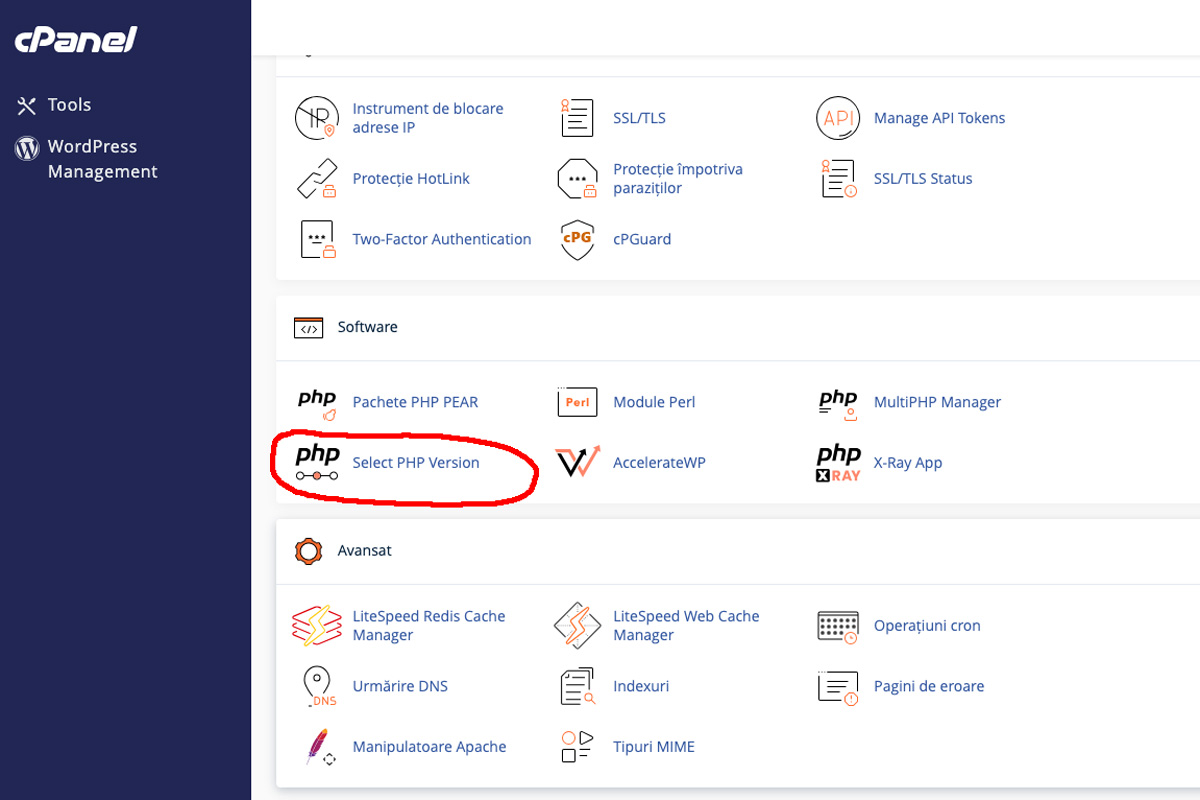Image resolution: width=1200 pixels, height=800 pixels.
Task: Open Pagini de eroare link
Action: click(929, 687)
